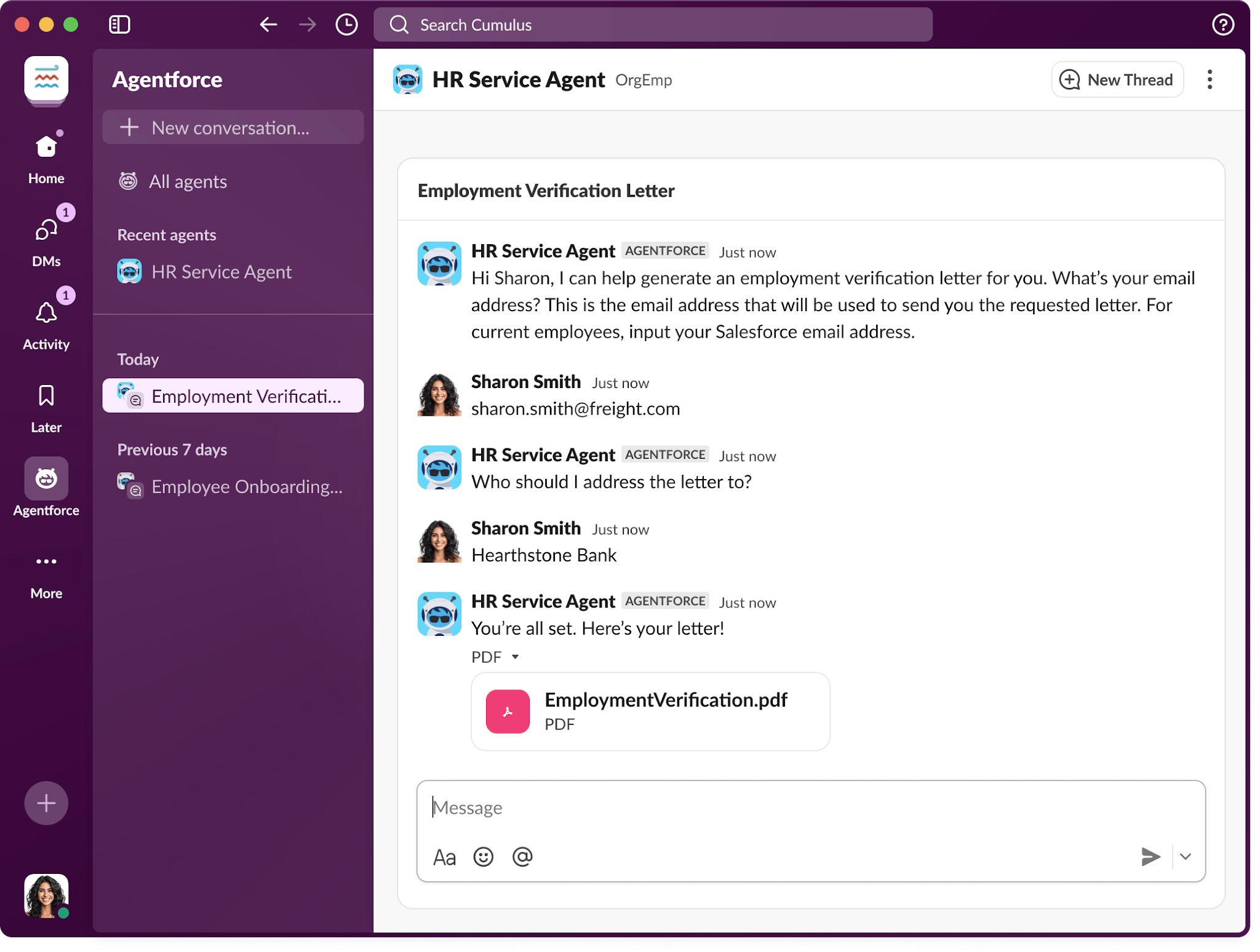This screenshot has height=952, width=1260.
Task: Open the header three-dot more options menu
Action: [1210, 79]
